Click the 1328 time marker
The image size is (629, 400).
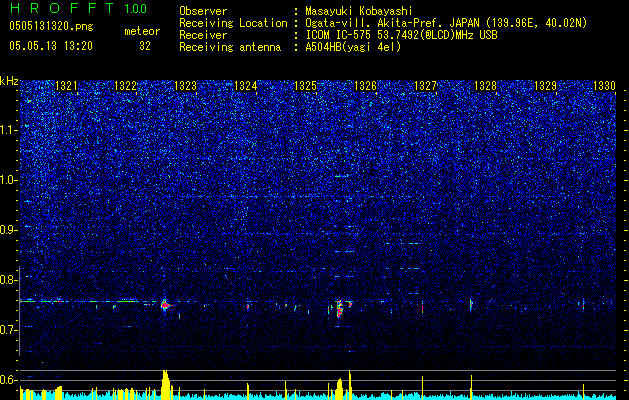(x=485, y=86)
